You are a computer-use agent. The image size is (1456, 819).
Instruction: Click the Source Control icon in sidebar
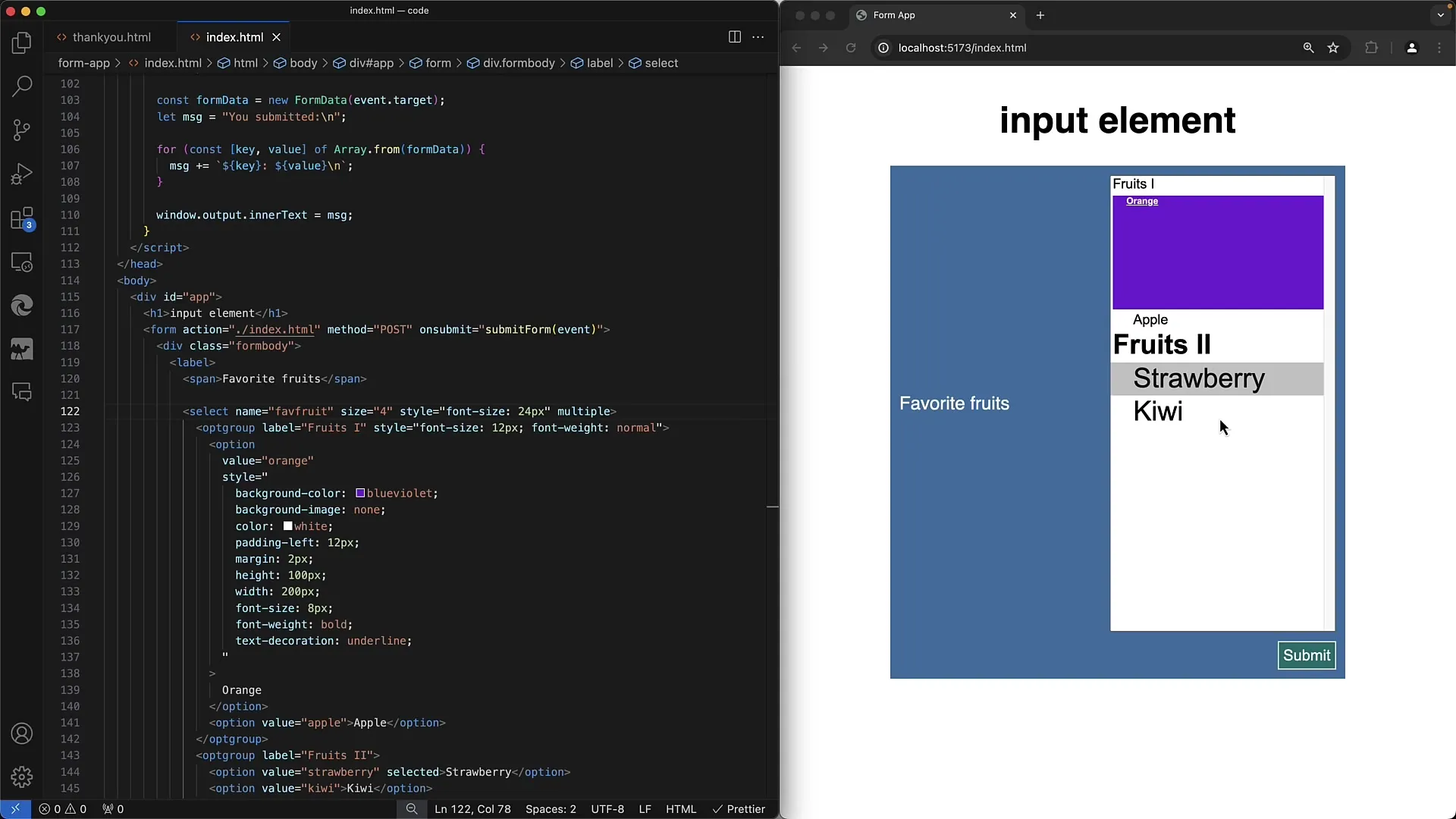coord(22,131)
